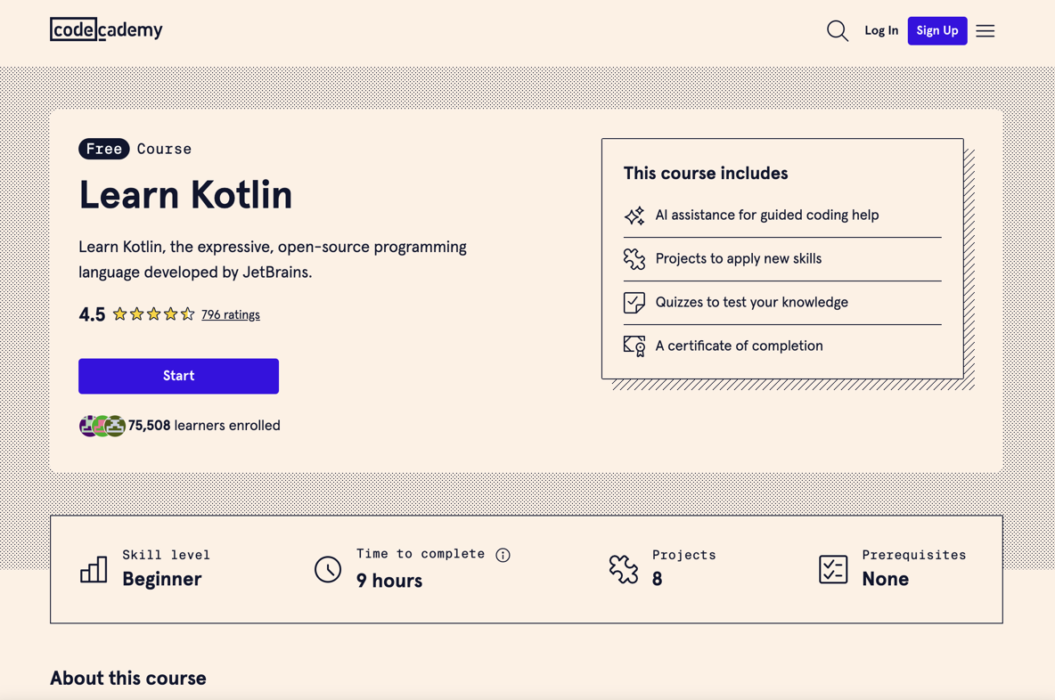
Task: Click the Beginner skill level value
Action: (x=162, y=580)
